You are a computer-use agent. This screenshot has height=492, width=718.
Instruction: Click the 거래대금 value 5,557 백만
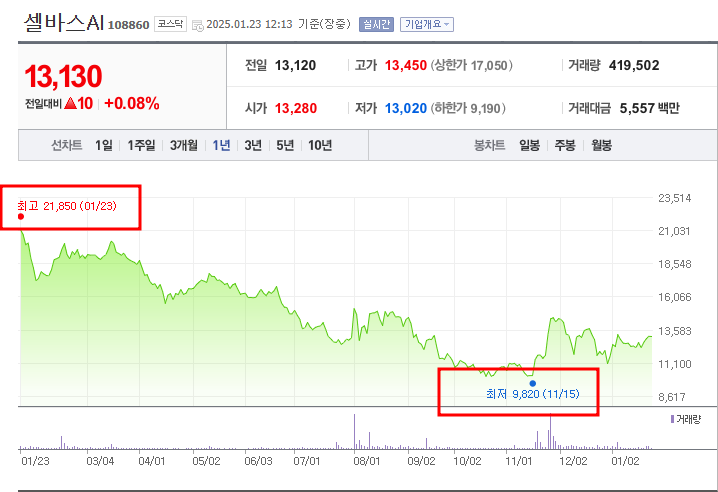click(650, 109)
